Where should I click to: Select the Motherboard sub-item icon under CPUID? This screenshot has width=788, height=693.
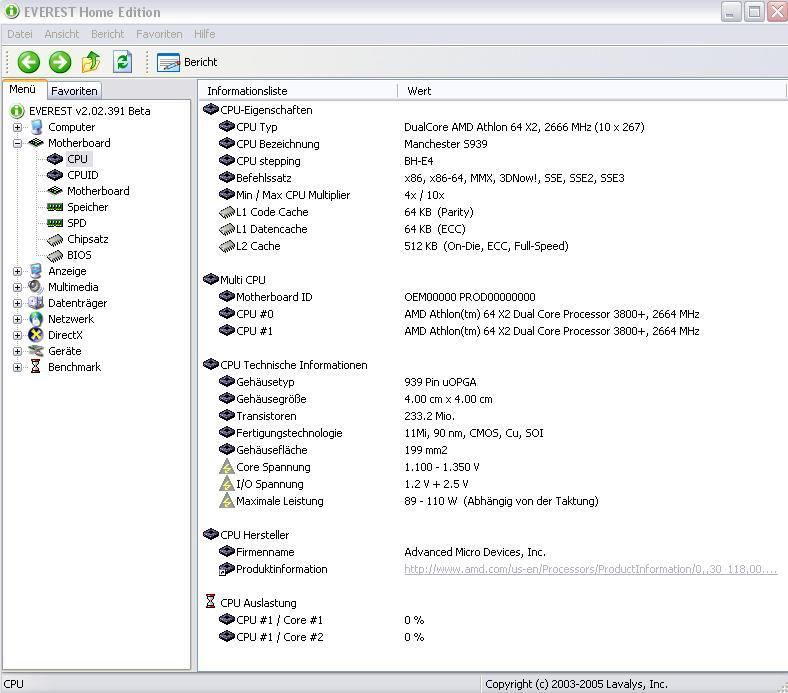tap(55, 191)
